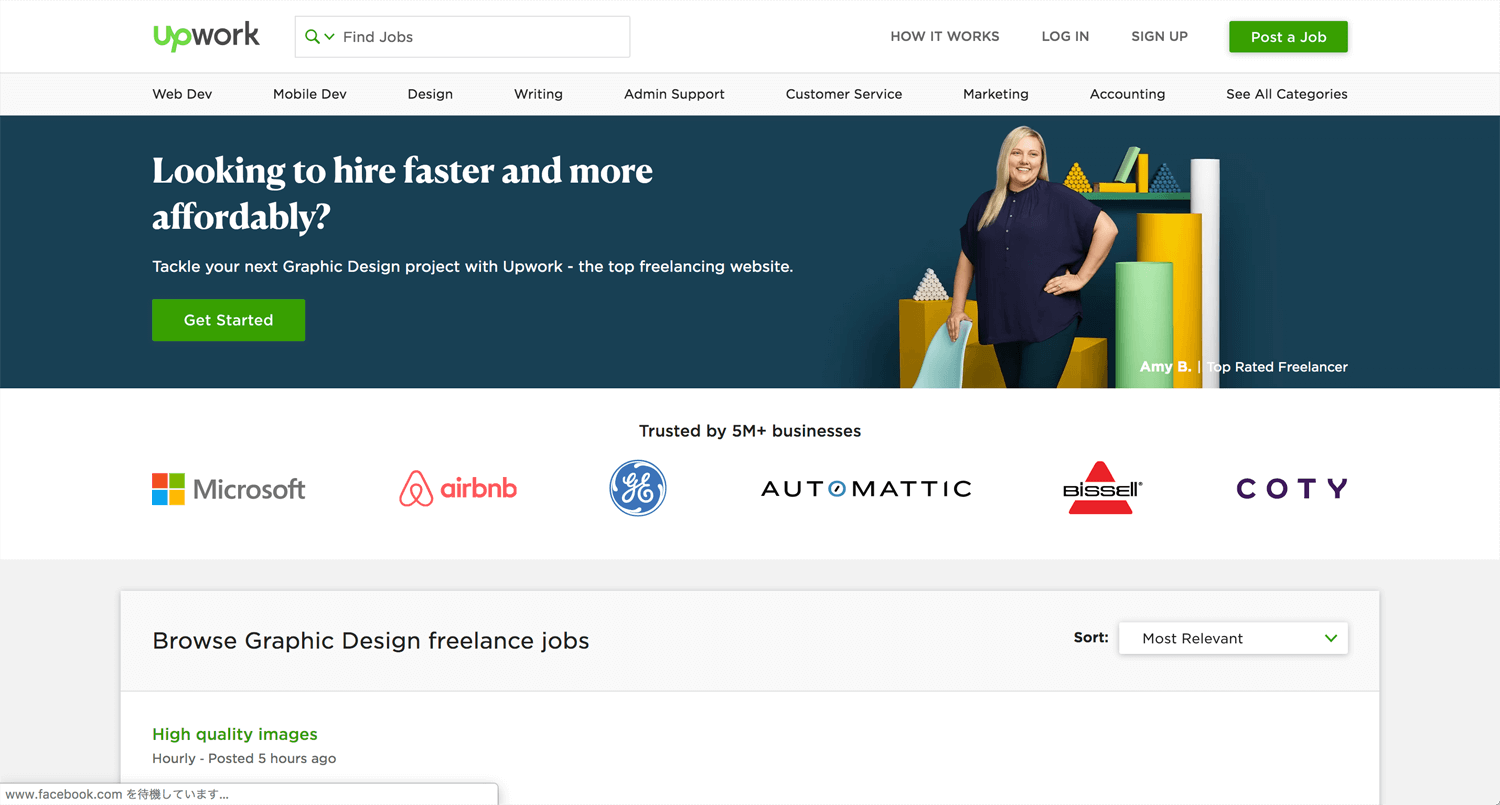Open the How It Works page

[x=945, y=36]
